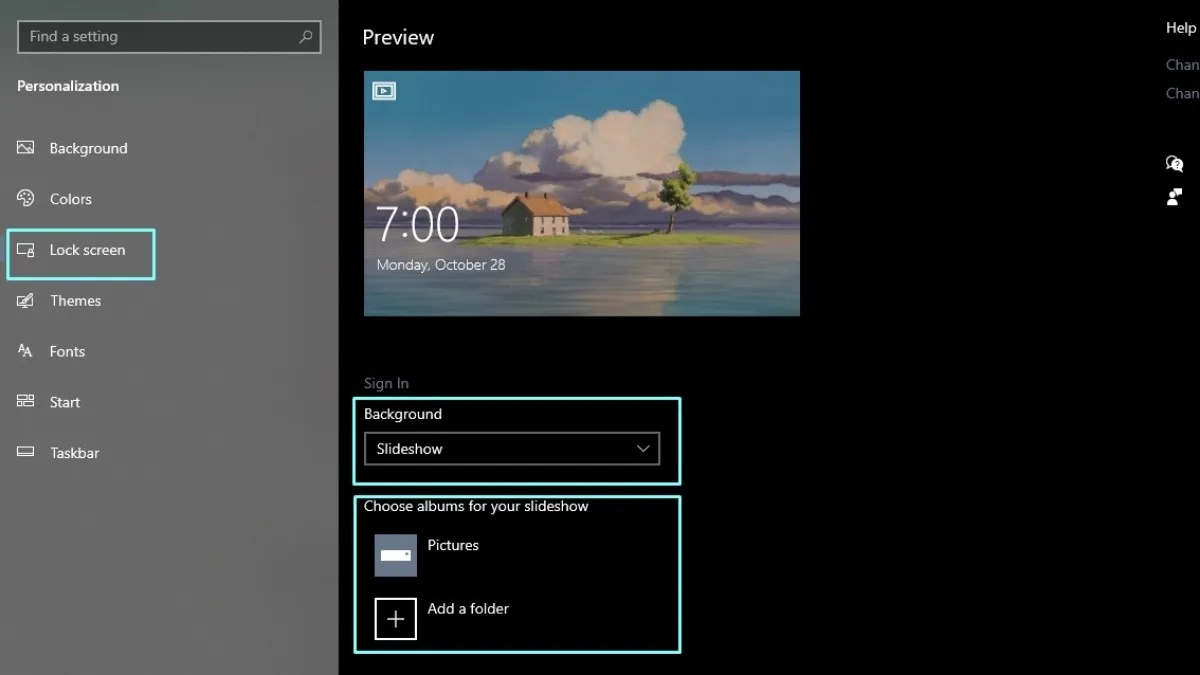Expand the chevron arrow of Slideshow combo box
The height and width of the screenshot is (675, 1200).
coord(643,449)
